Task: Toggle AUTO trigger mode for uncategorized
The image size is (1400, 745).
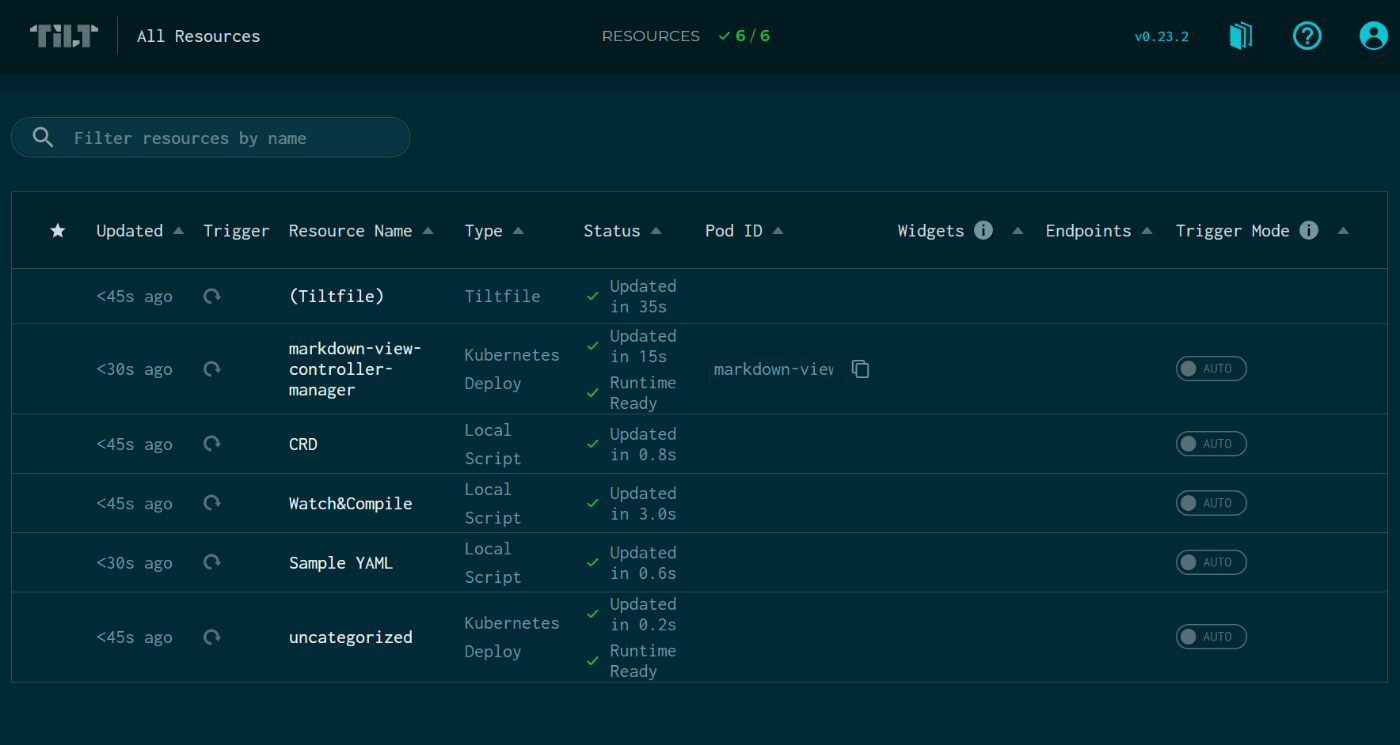Action: coord(1211,636)
